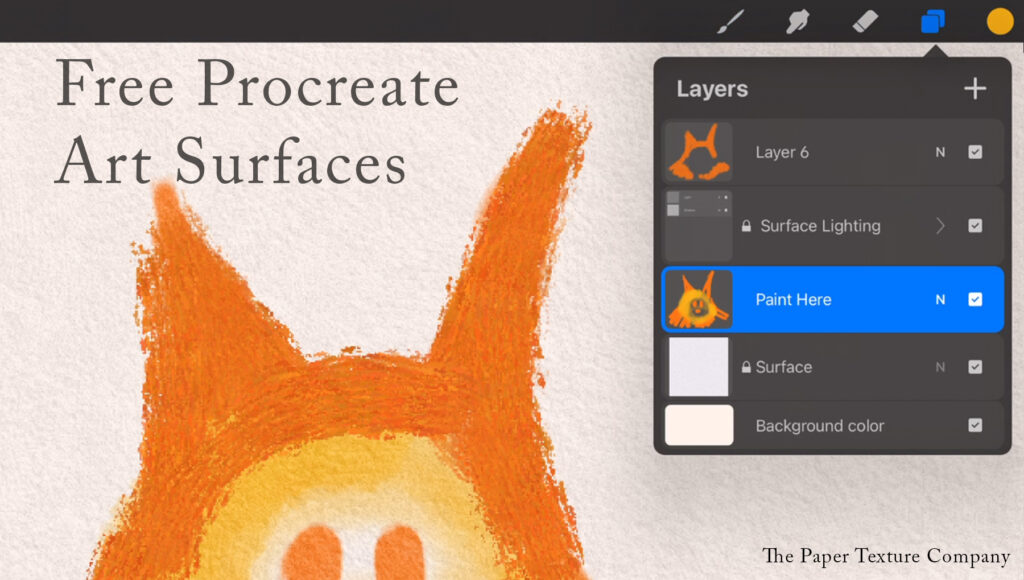The image size is (1024, 580).
Task: Tap the Paint Here layer thumbnail
Action: 697,299
